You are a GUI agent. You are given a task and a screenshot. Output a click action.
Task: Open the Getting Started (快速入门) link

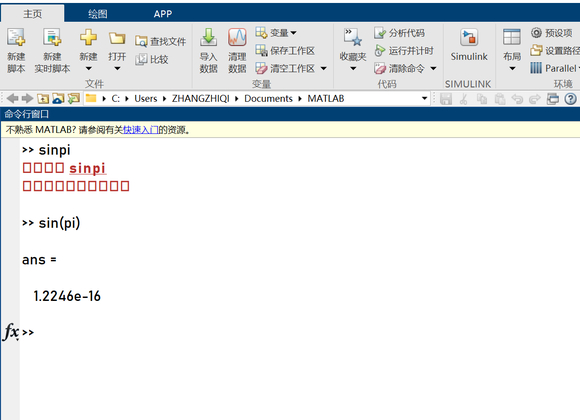(141, 130)
